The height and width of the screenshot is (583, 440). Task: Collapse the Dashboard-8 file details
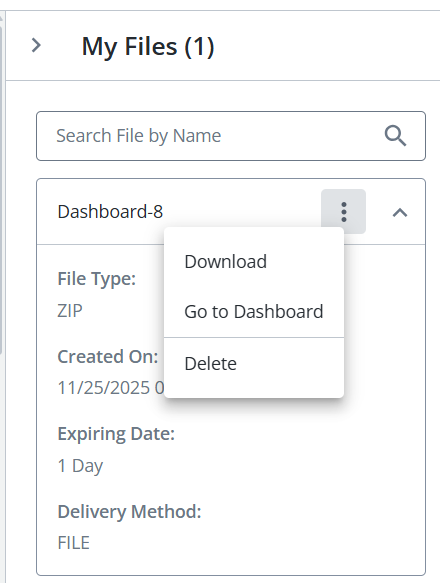(x=400, y=212)
